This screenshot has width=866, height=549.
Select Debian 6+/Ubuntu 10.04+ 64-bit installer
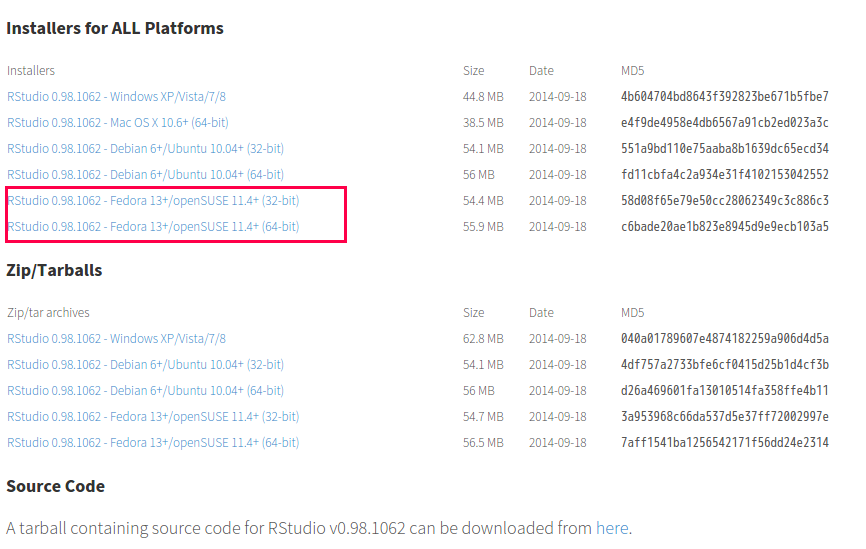pos(145,175)
